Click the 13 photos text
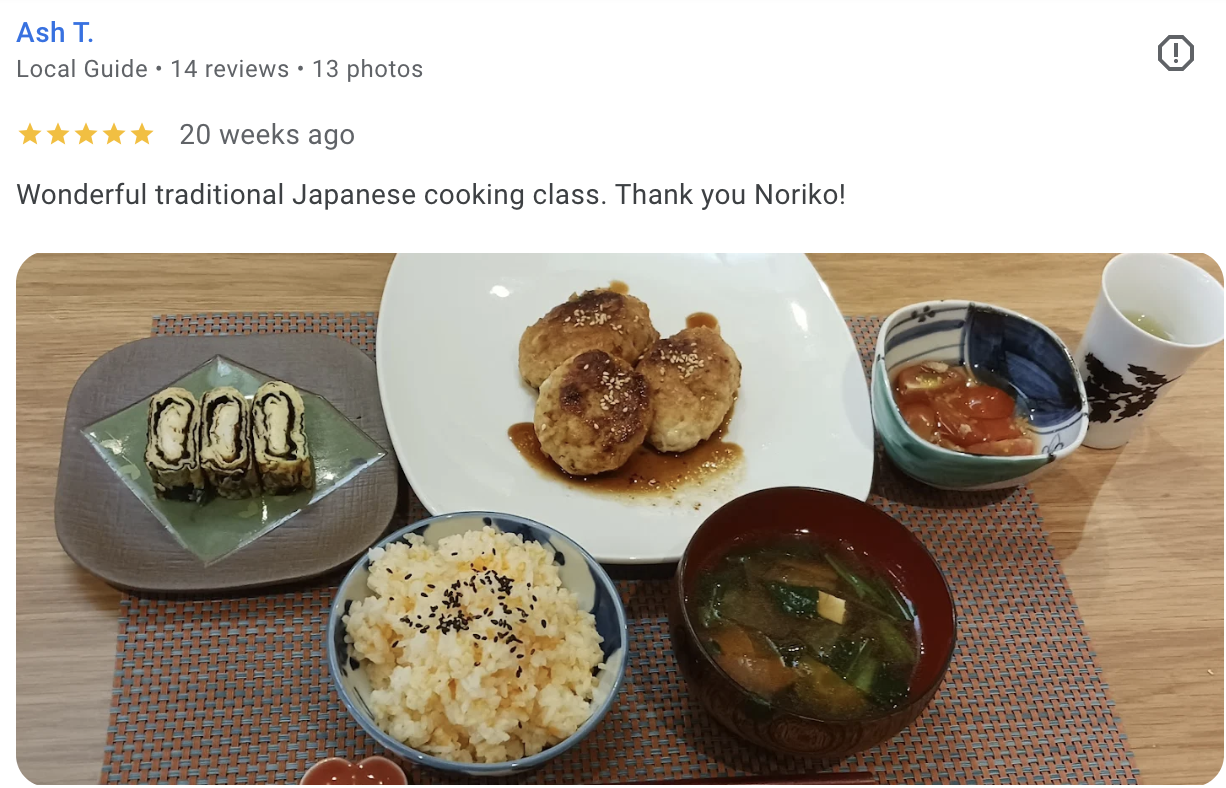This screenshot has width=1226, height=788. (367, 69)
